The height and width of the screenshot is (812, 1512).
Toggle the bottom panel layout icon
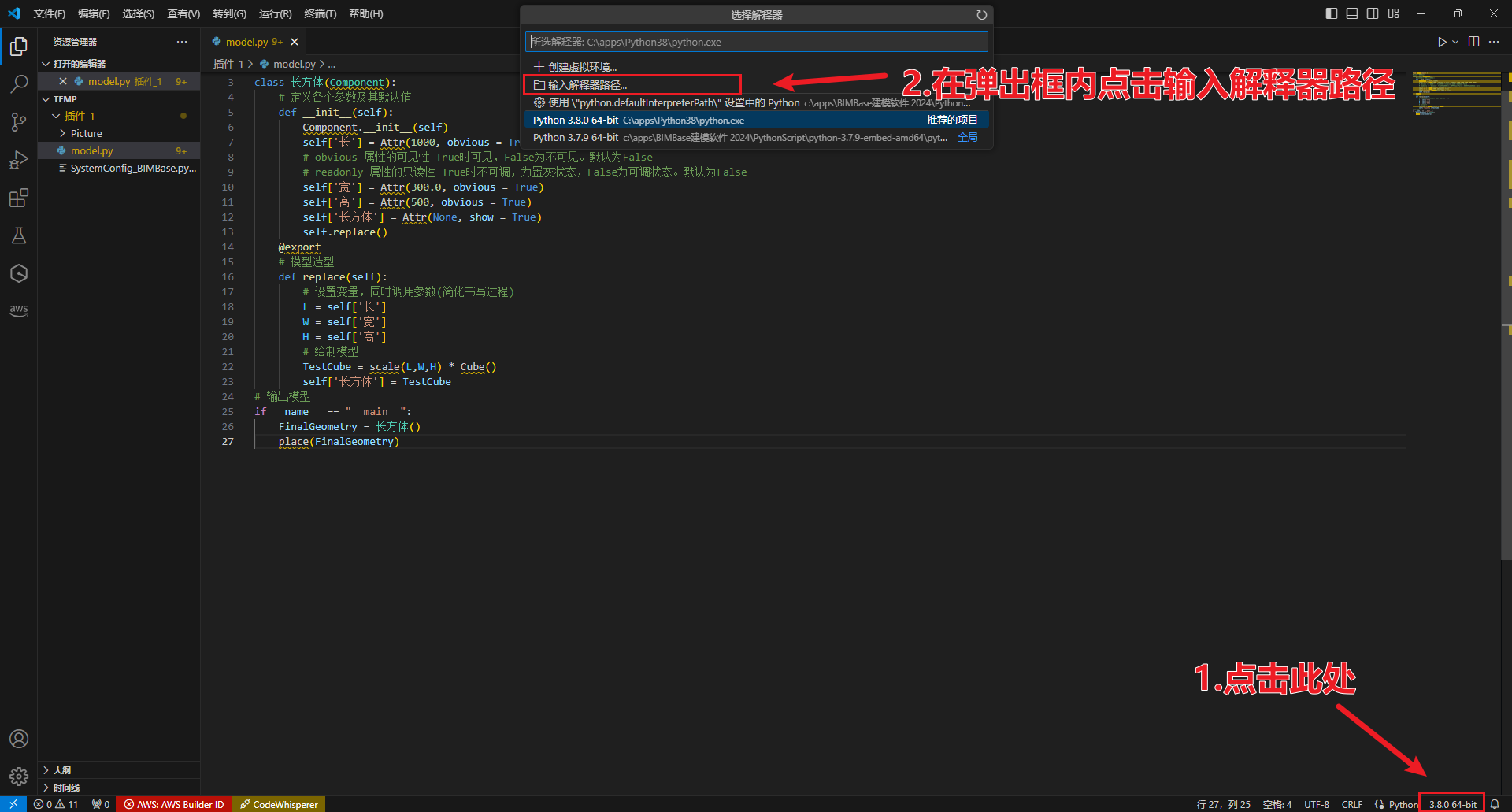(x=1352, y=13)
